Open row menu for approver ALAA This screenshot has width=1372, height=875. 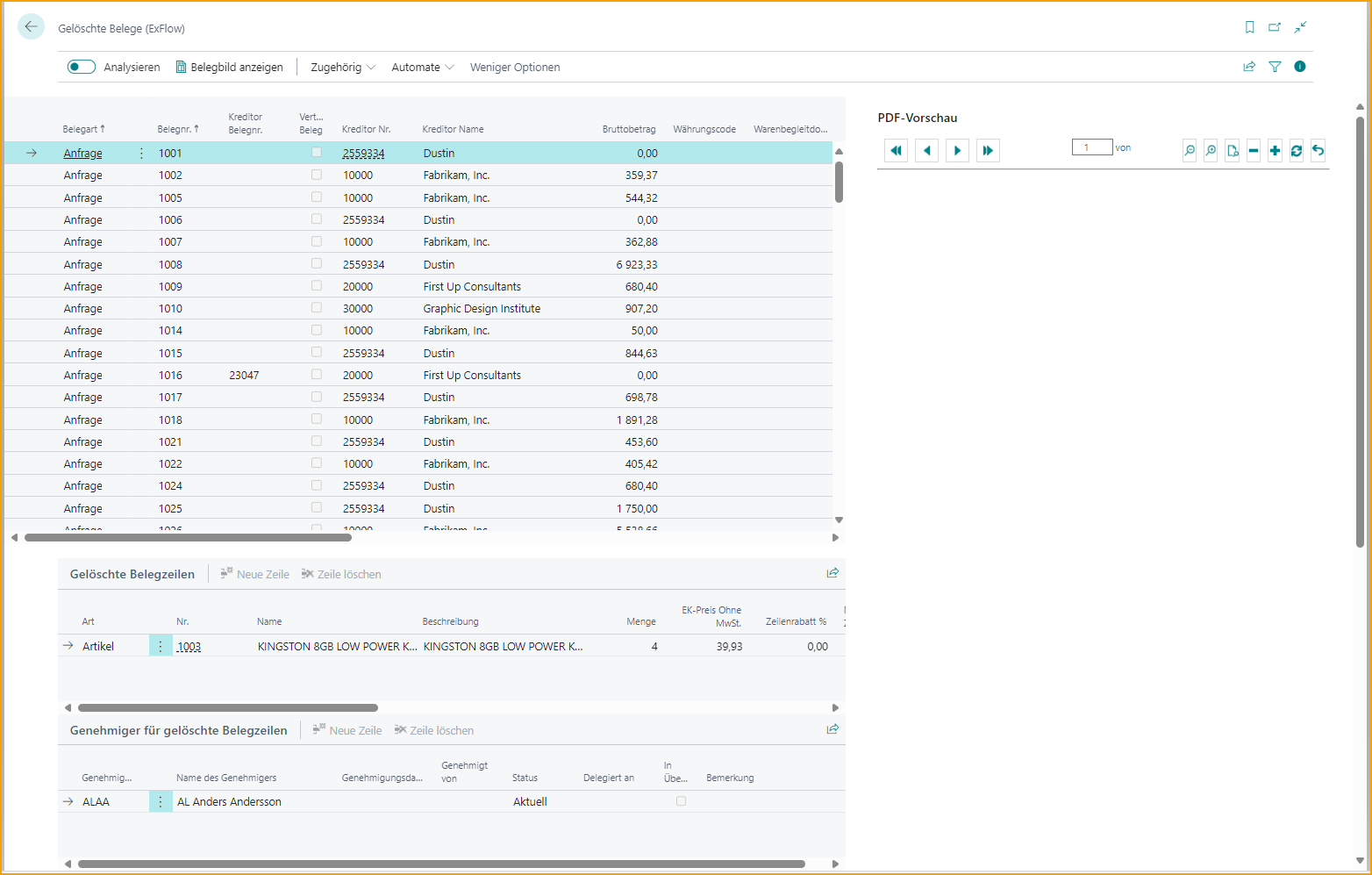pyautogui.click(x=161, y=801)
